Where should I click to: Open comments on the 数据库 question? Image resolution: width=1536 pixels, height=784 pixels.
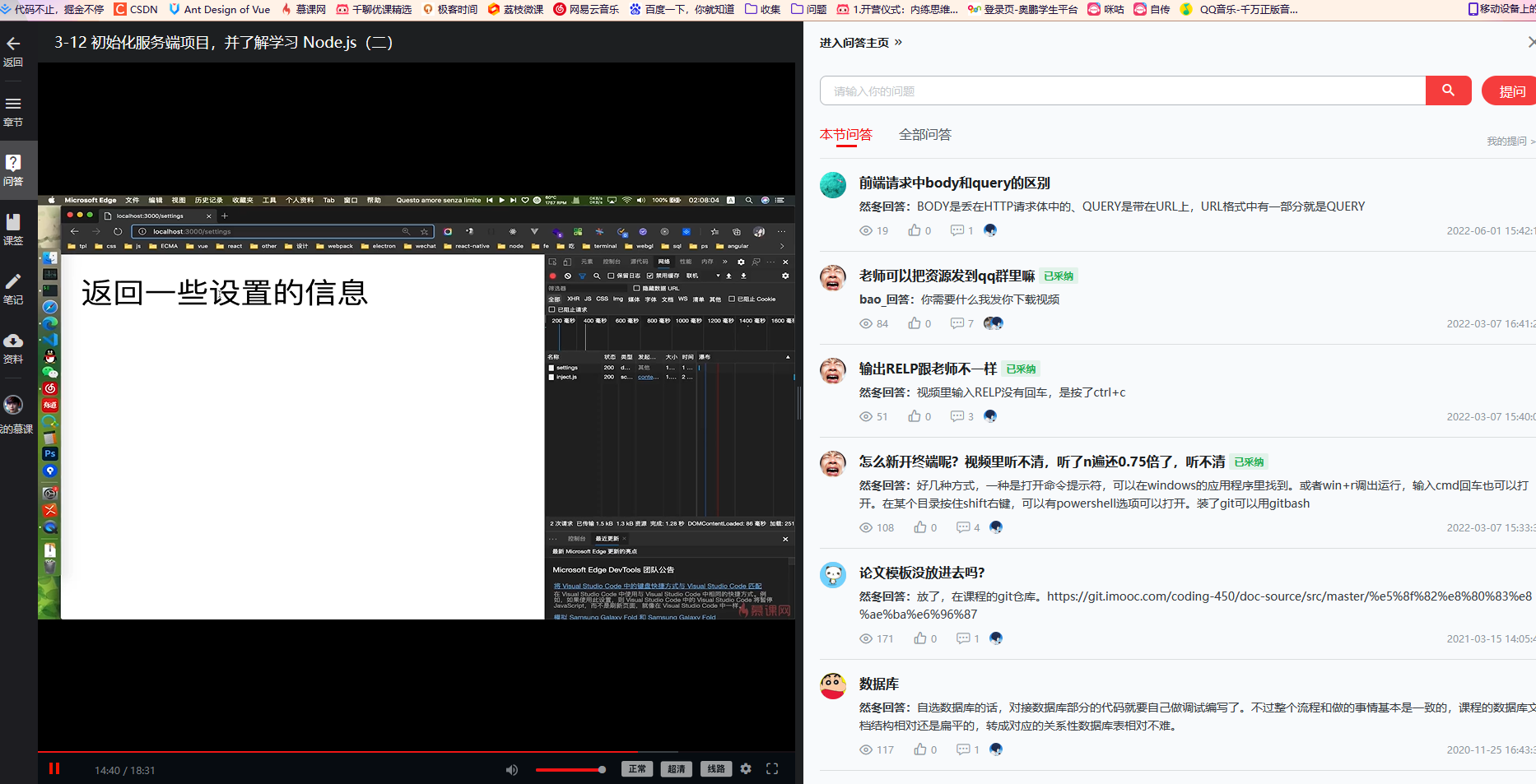click(967, 749)
